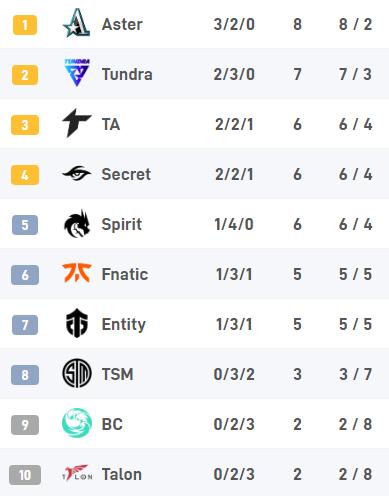This screenshot has width=389, height=496.
Task: Select Spirit's 1/4/0 record
Action: click(234, 224)
